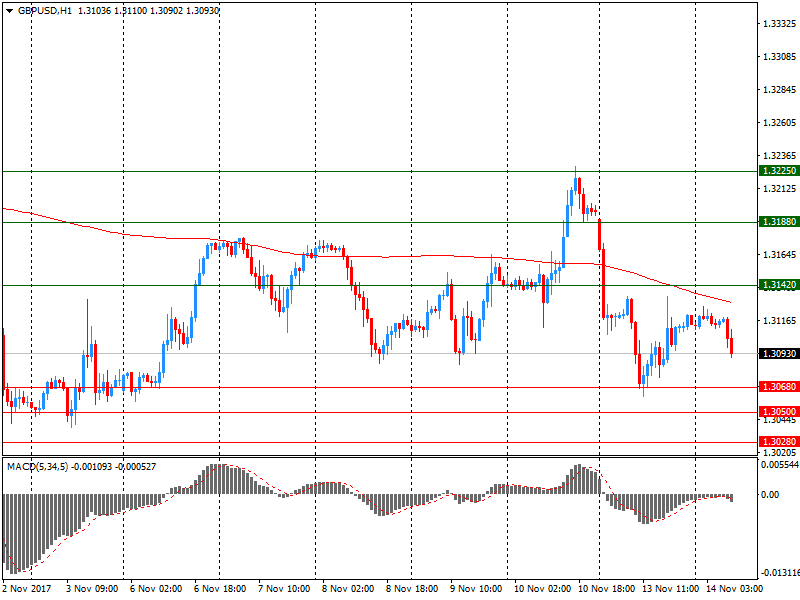Select the MACD 0.00 zero-line value
Image resolution: width=800 pixels, height=600 pixels.
pos(770,494)
